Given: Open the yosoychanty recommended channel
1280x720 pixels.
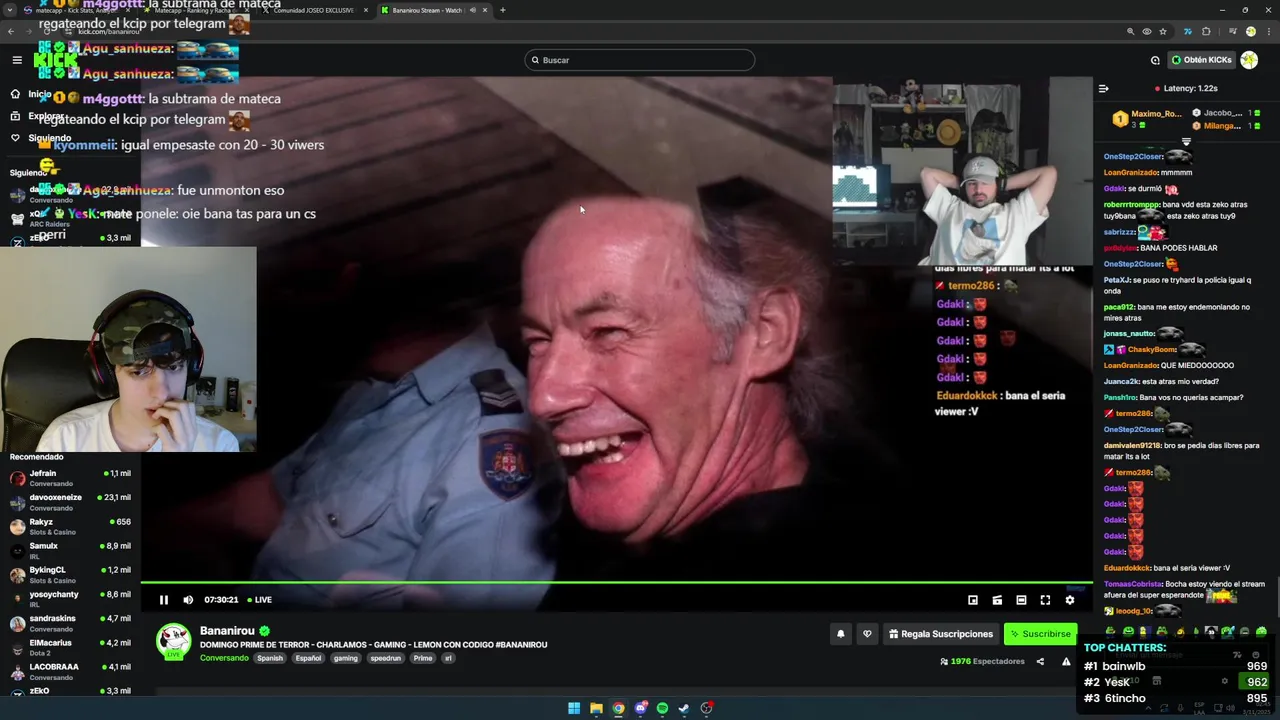Looking at the screenshot, I should [70, 598].
